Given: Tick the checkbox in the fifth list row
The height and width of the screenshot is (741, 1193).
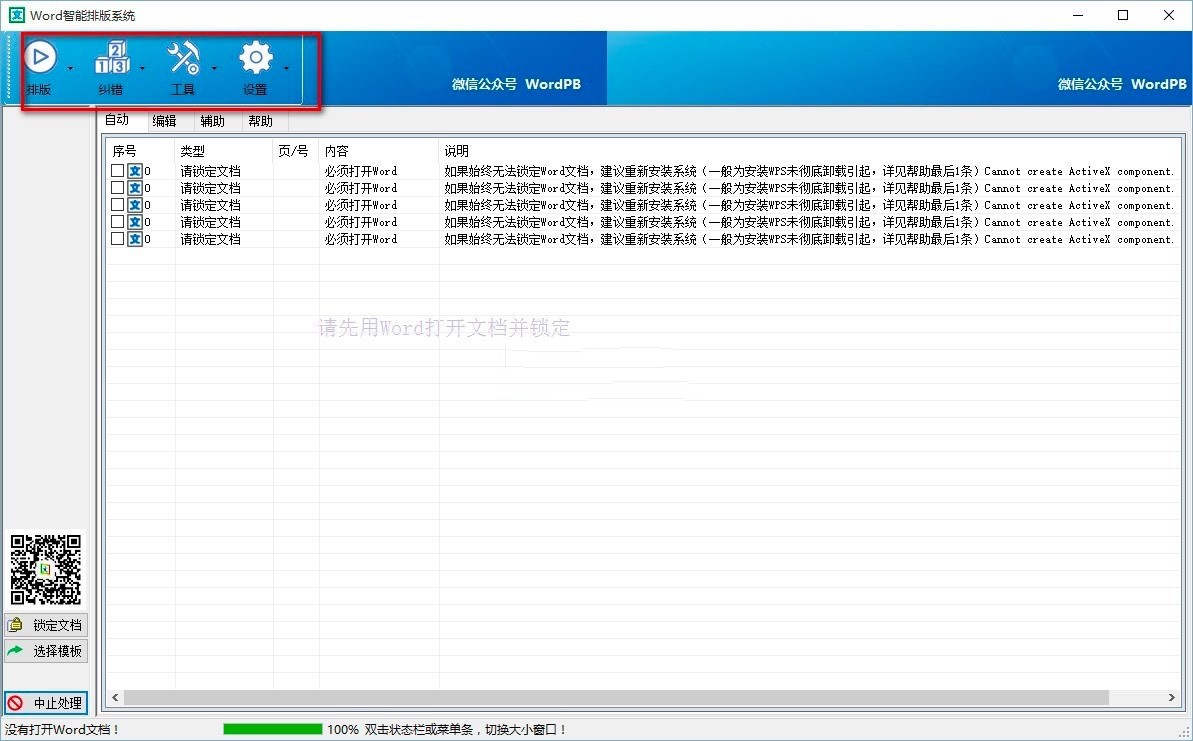Looking at the screenshot, I should coord(117,238).
